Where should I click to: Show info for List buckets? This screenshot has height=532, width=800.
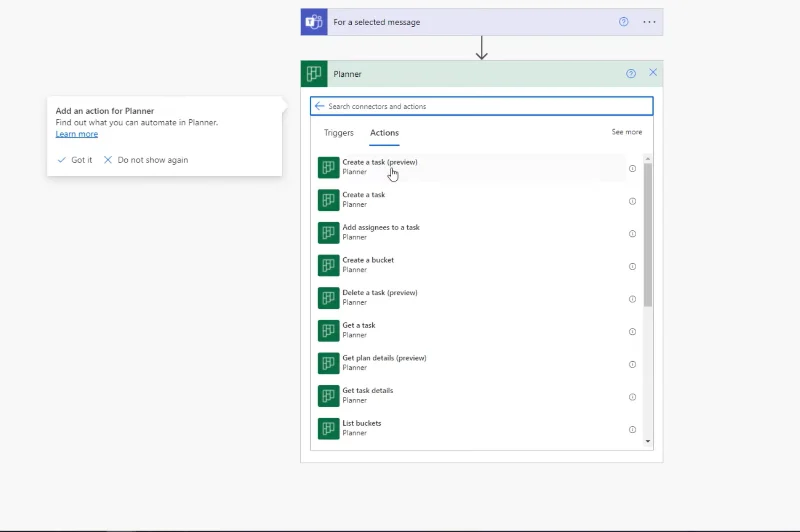[632, 429]
